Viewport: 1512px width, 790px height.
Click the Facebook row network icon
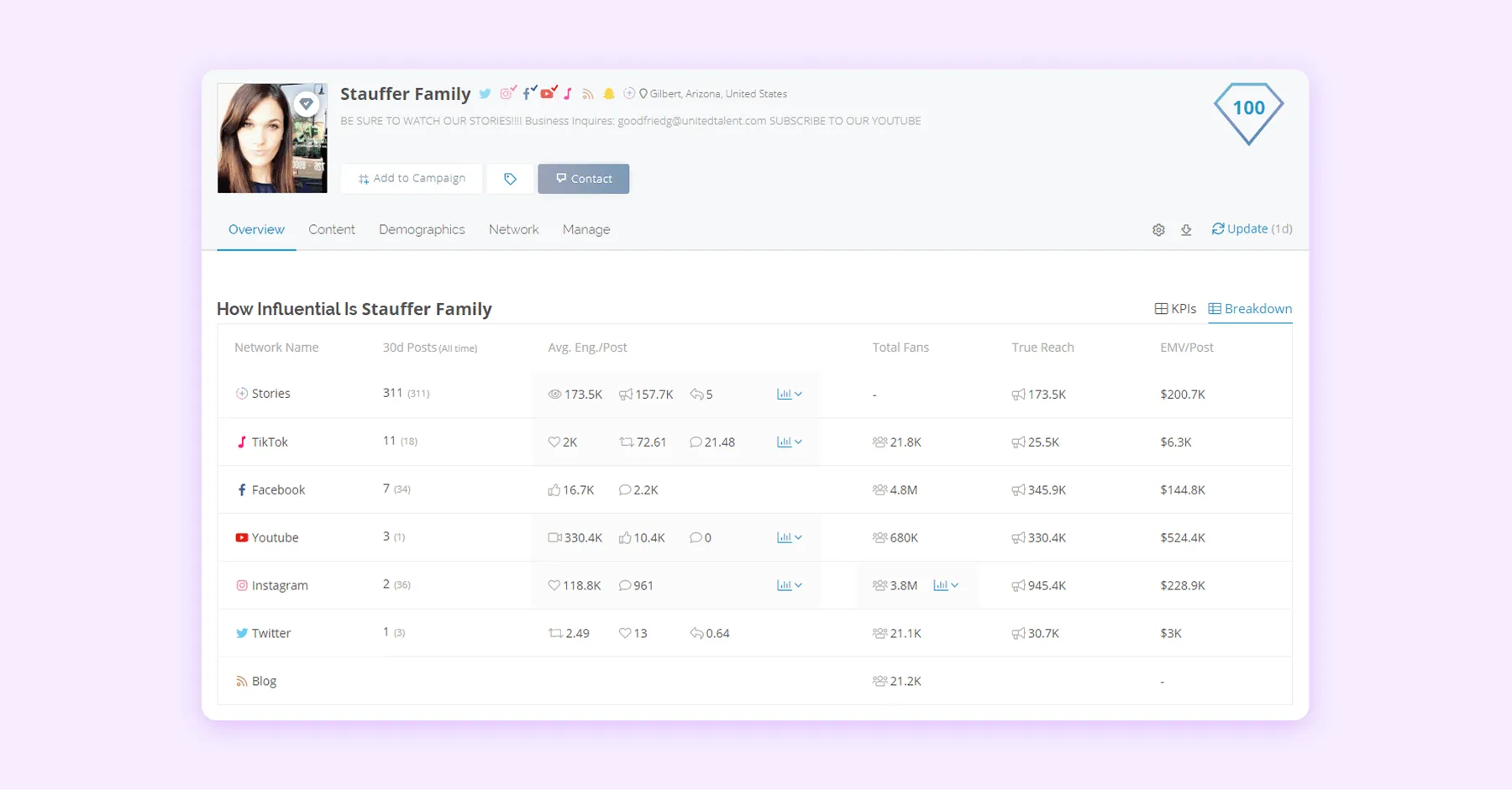point(242,489)
